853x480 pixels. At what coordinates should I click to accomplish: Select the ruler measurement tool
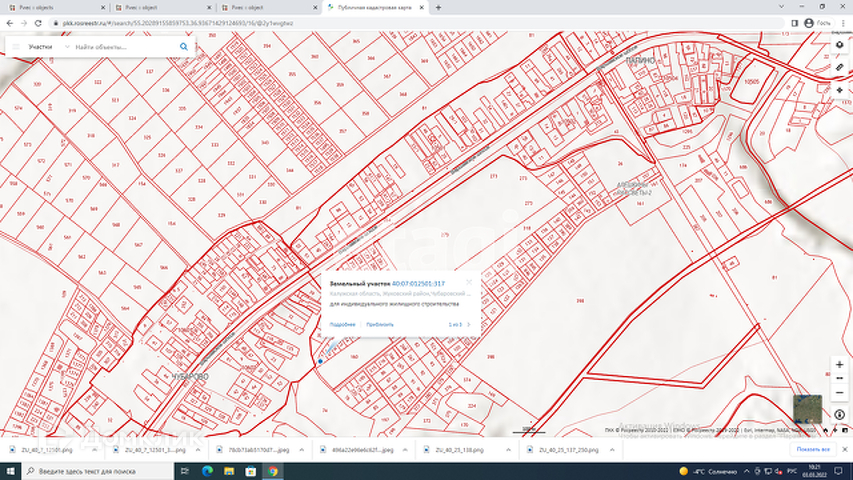pyautogui.click(x=840, y=67)
